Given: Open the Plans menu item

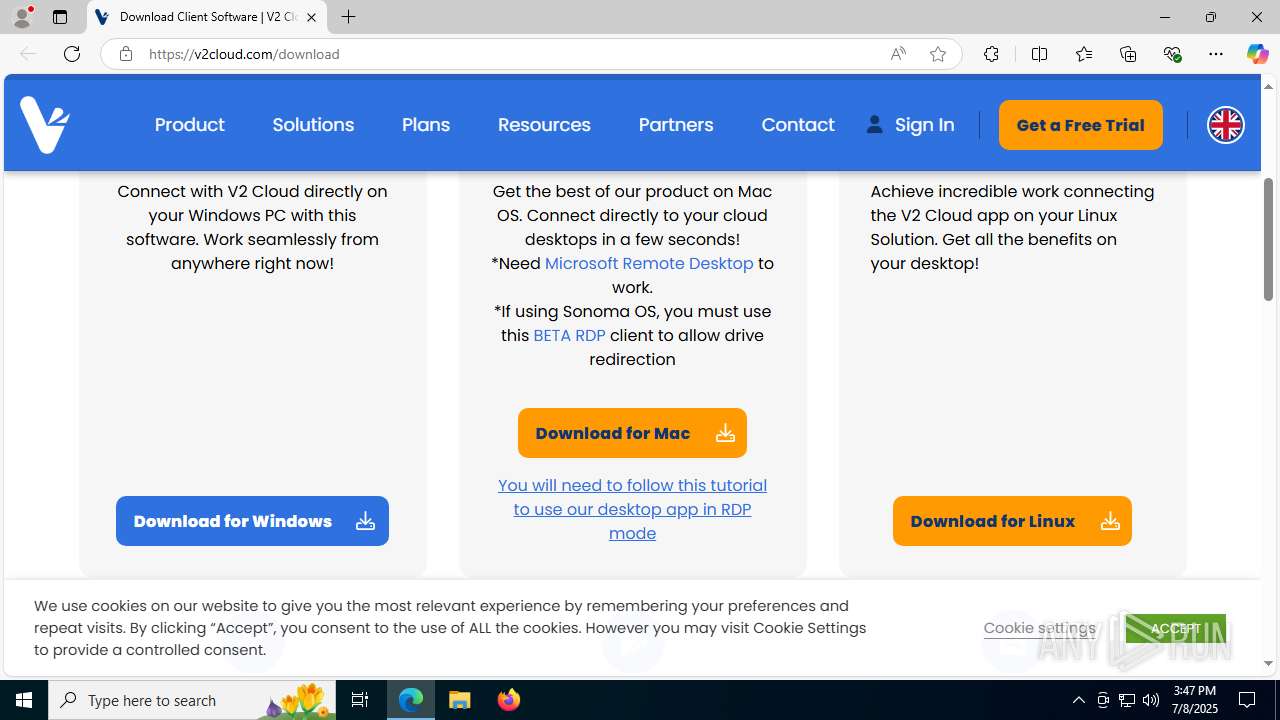Looking at the screenshot, I should coord(426,125).
